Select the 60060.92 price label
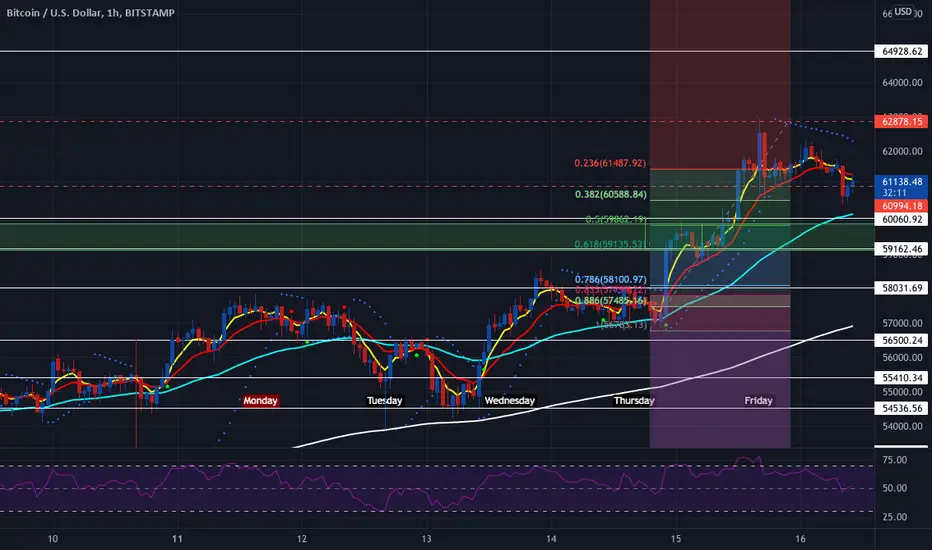 902,219
